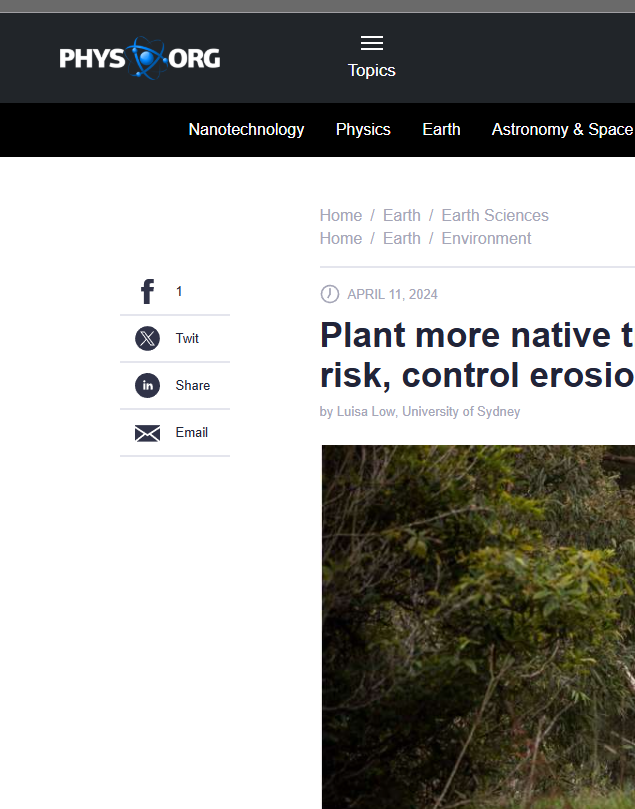This screenshot has height=809, width=635.
Task: Open the Environment breadcrumb link
Action: (x=486, y=239)
